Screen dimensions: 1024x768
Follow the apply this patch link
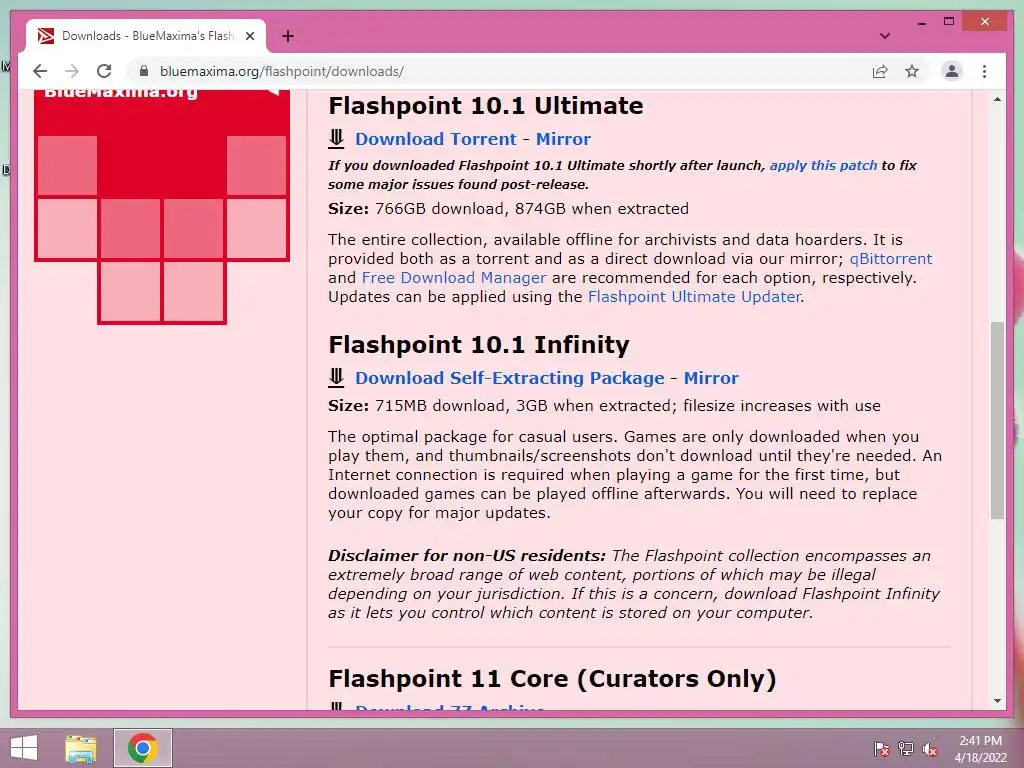click(x=823, y=165)
